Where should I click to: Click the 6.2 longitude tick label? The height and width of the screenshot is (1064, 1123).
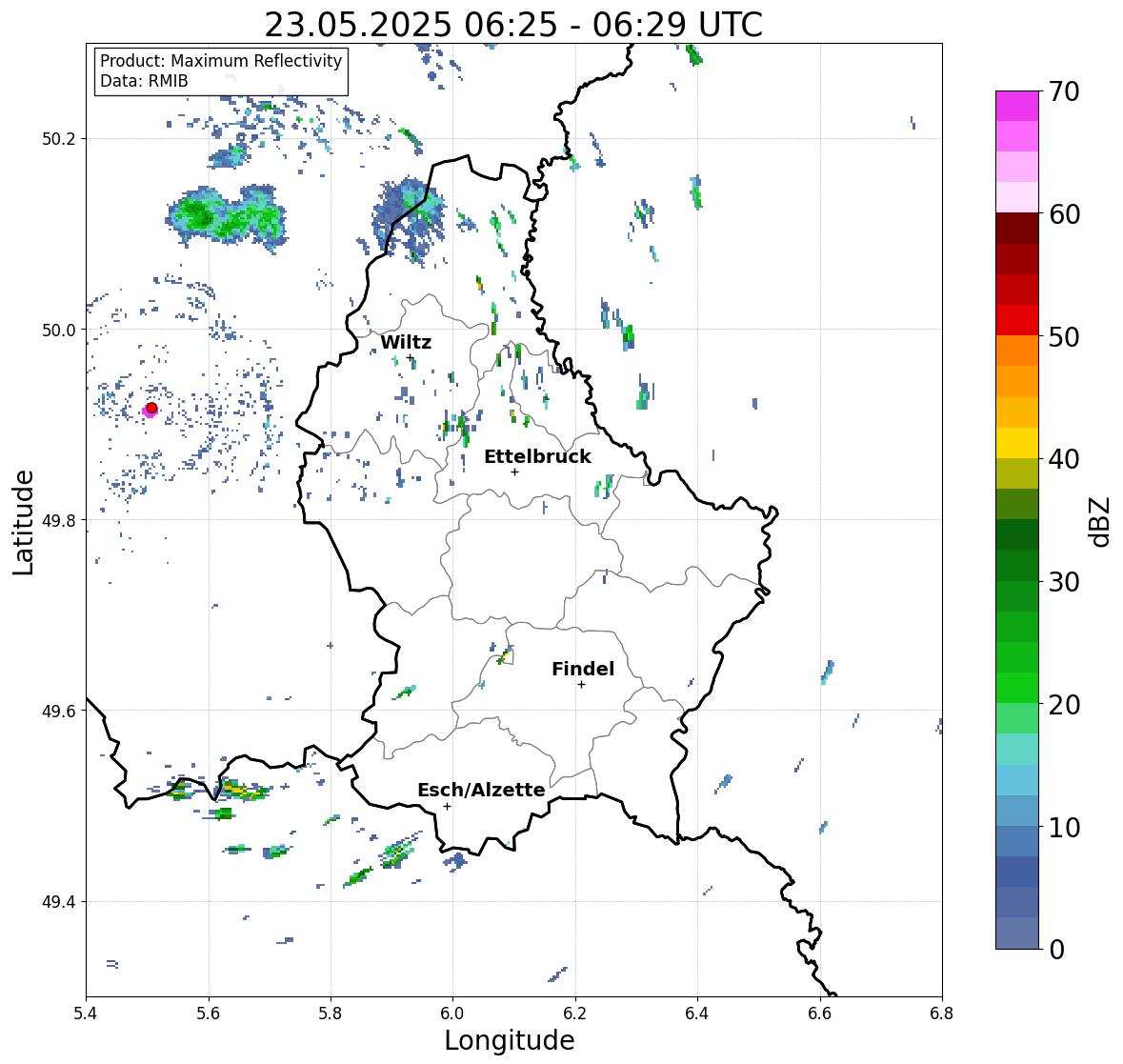[575, 1013]
